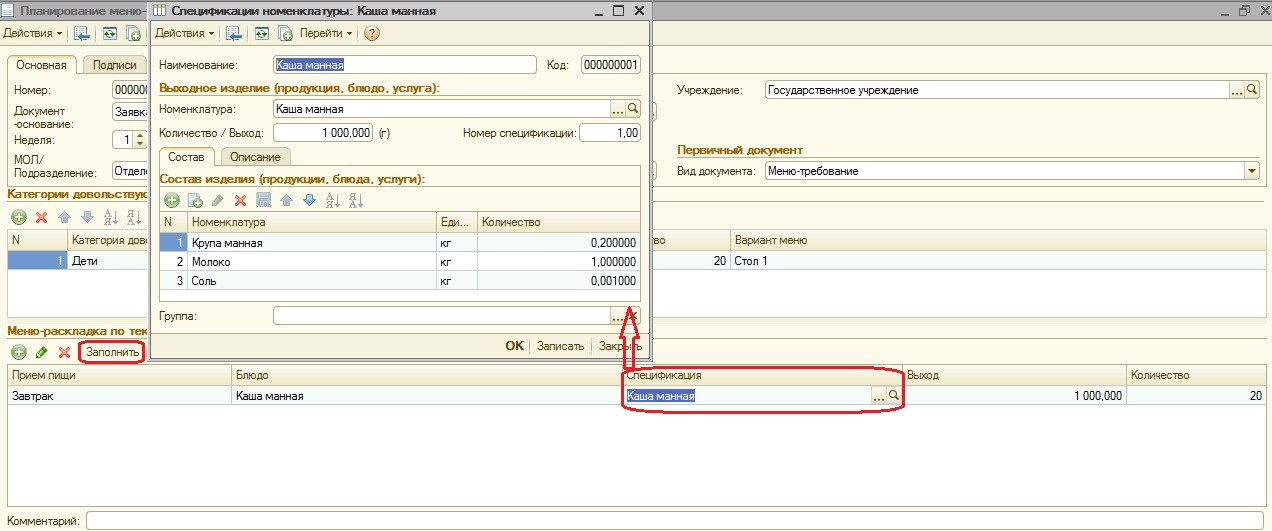Open the Вид документа dropdown list

(x=1251, y=171)
